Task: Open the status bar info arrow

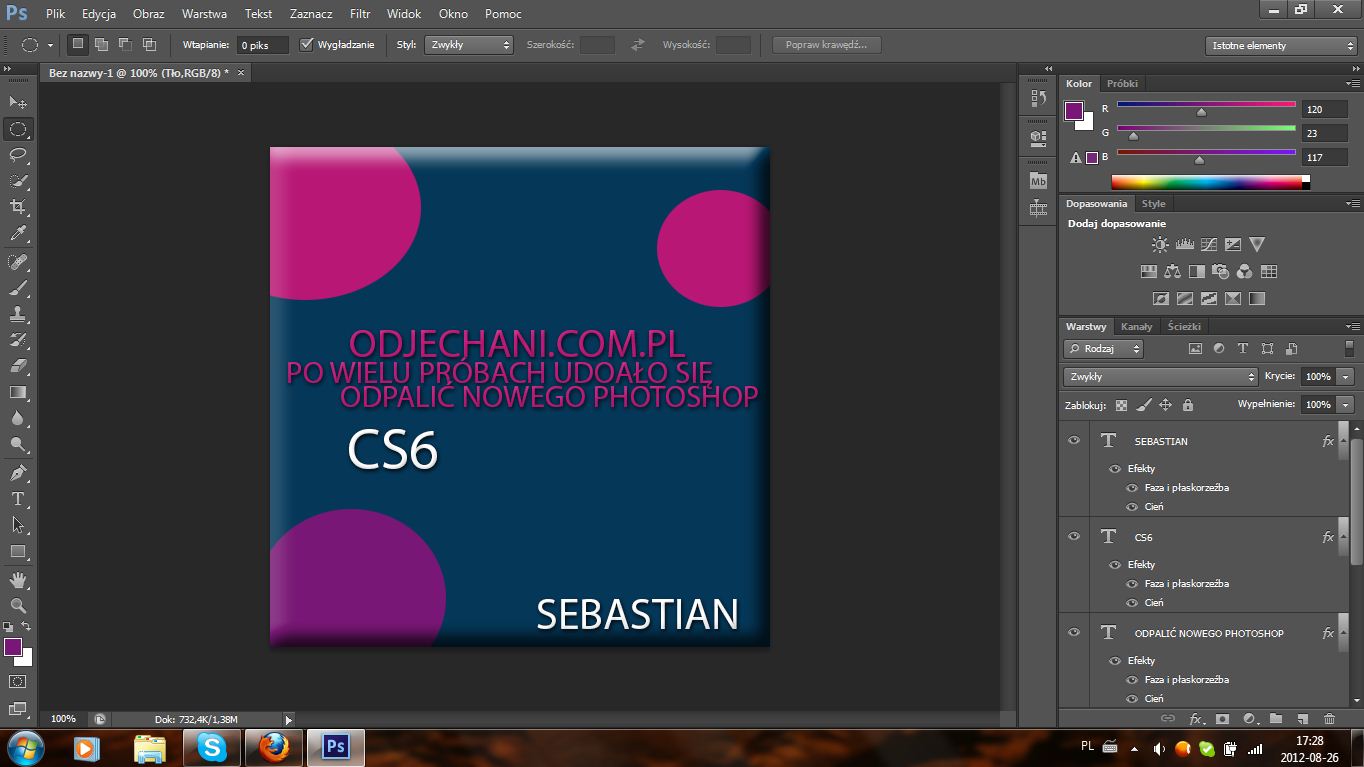Action: coord(289,719)
